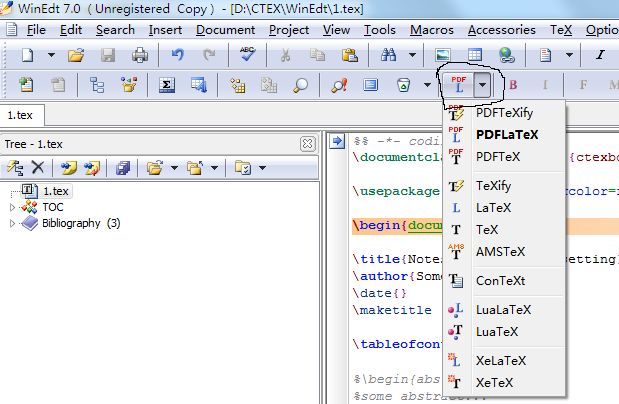Choose XeTeX from the compiler list
619x404 pixels.
coord(505,383)
